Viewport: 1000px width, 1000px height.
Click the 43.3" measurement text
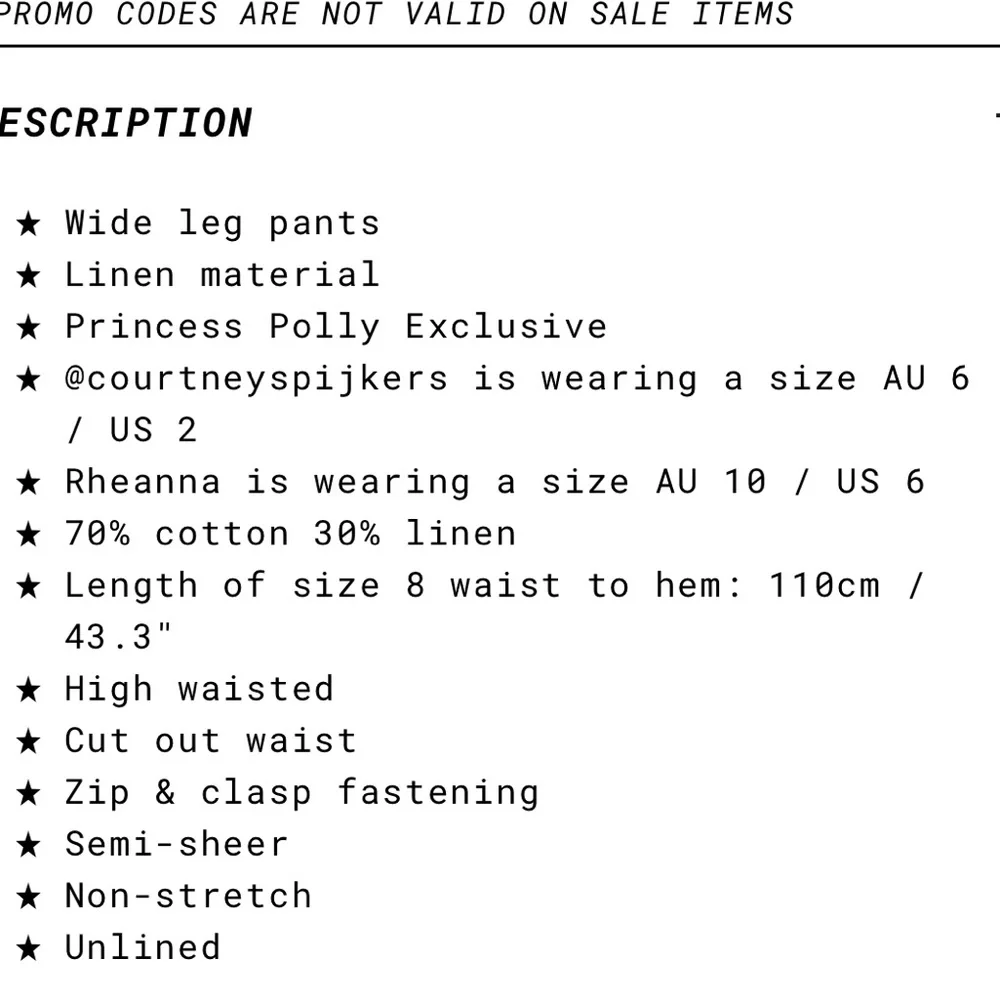(119, 637)
